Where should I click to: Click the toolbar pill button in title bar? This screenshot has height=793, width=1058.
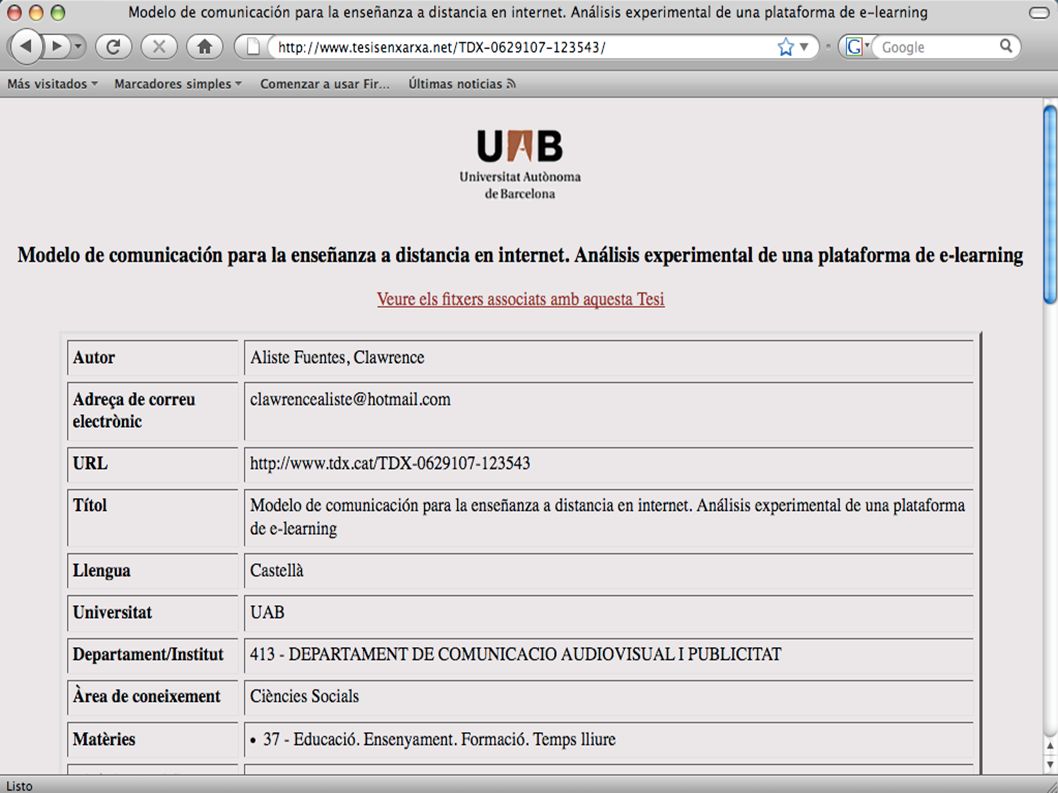[x=1039, y=13]
